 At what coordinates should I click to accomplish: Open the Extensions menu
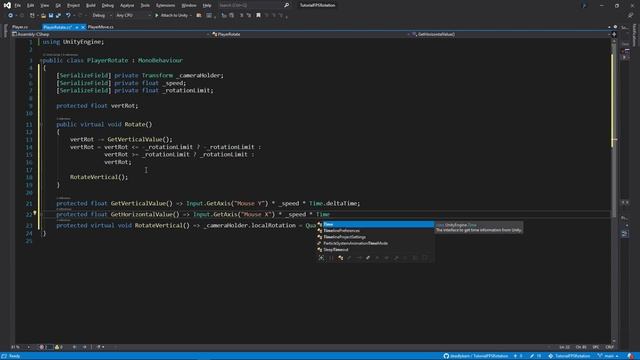pyautogui.click(x=165, y=5)
